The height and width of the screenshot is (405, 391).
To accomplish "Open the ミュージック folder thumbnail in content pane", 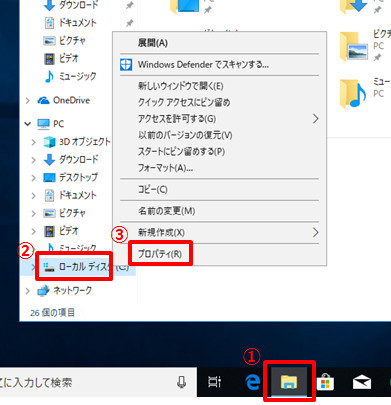I will click(354, 94).
